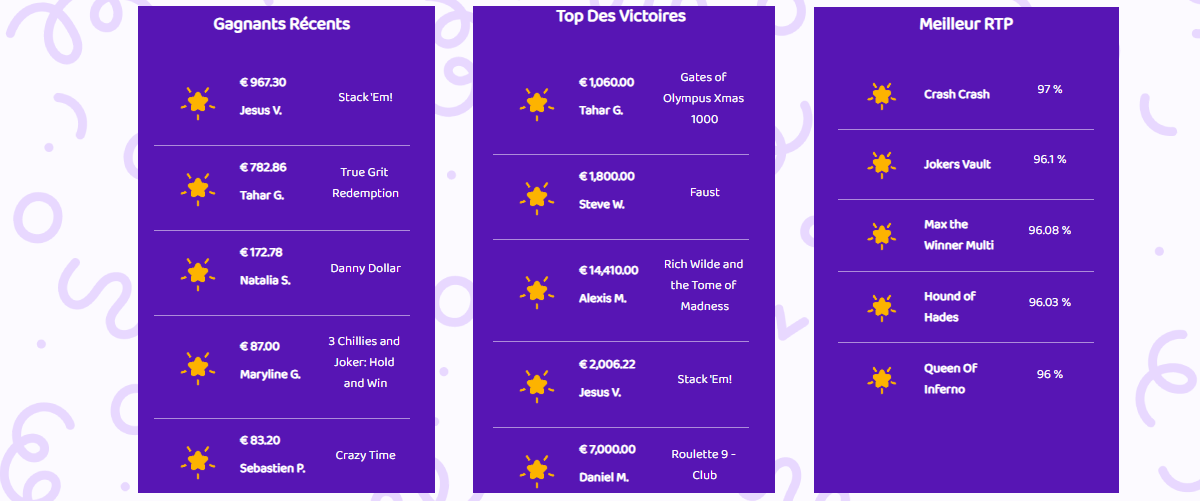Click the star icon beside Maryline G.
1200x501 pixels.
(198, 366)
